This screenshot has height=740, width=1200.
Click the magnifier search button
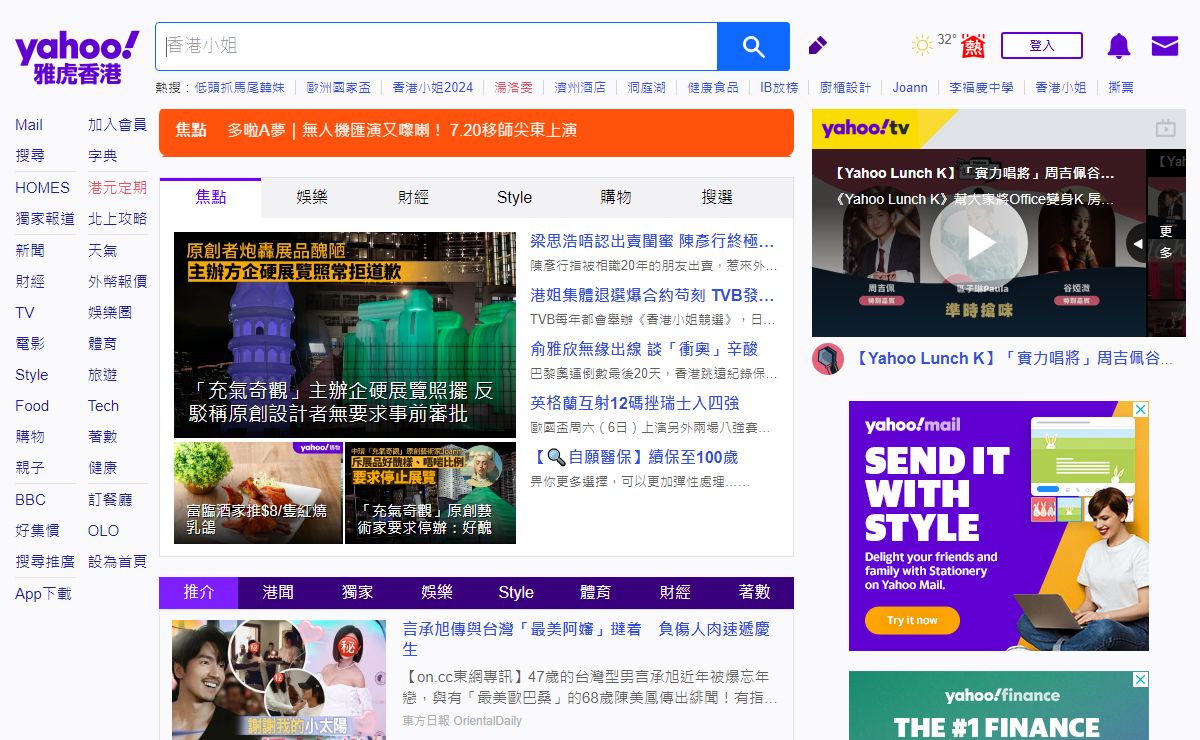point(753,47)
